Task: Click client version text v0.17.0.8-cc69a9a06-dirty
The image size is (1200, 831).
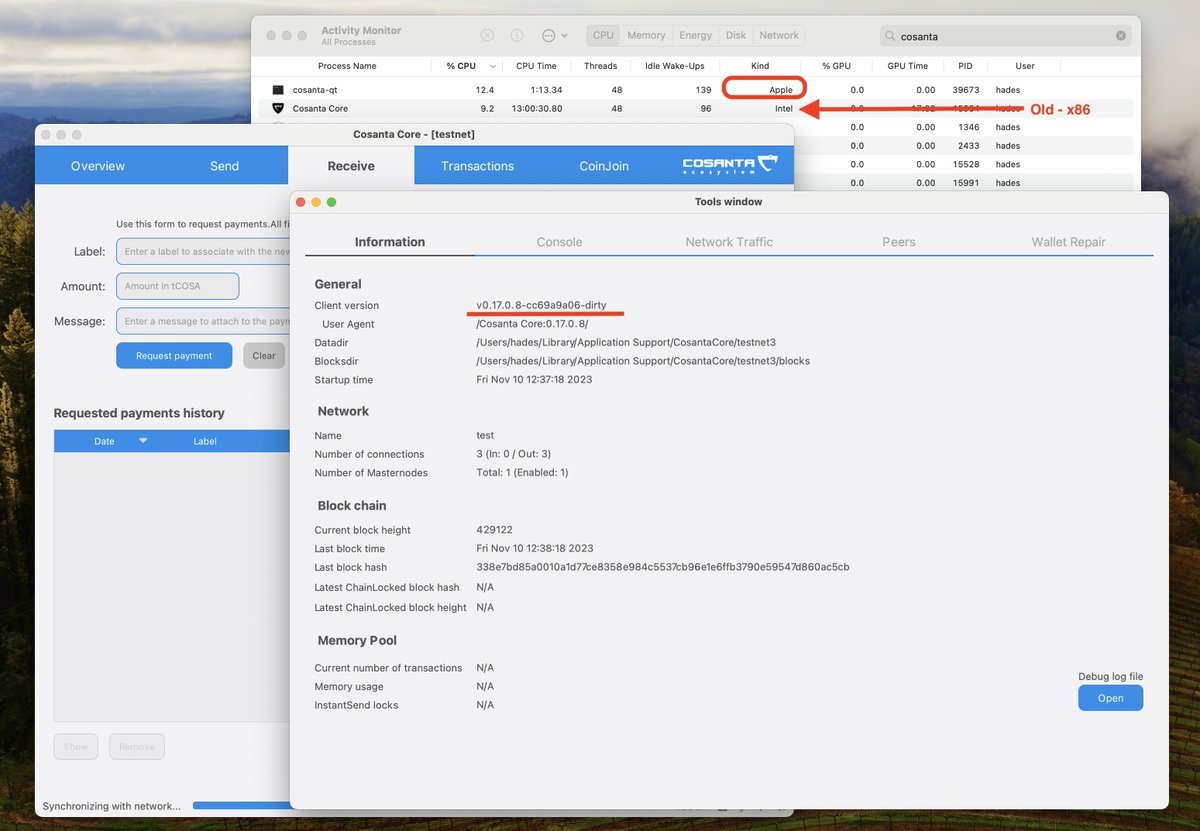Action: [x=541, y=305]
